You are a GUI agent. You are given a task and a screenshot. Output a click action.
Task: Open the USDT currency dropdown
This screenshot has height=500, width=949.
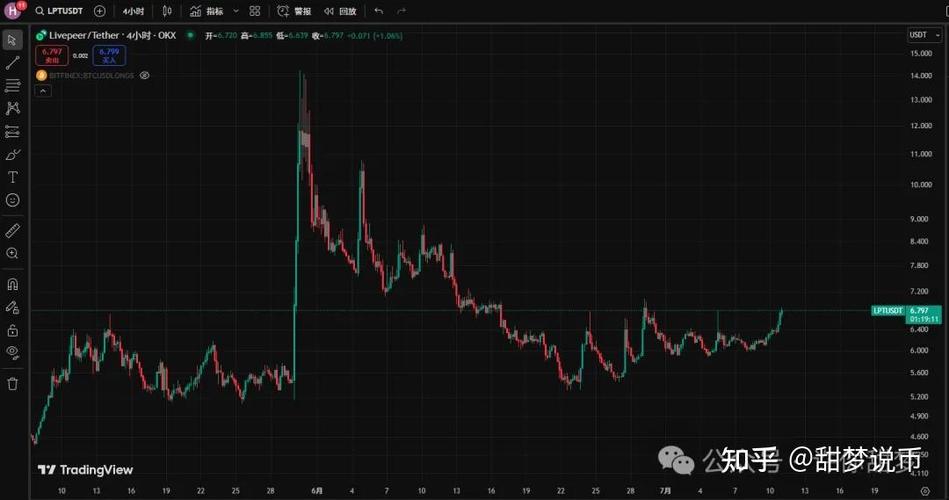pos(919,35)
